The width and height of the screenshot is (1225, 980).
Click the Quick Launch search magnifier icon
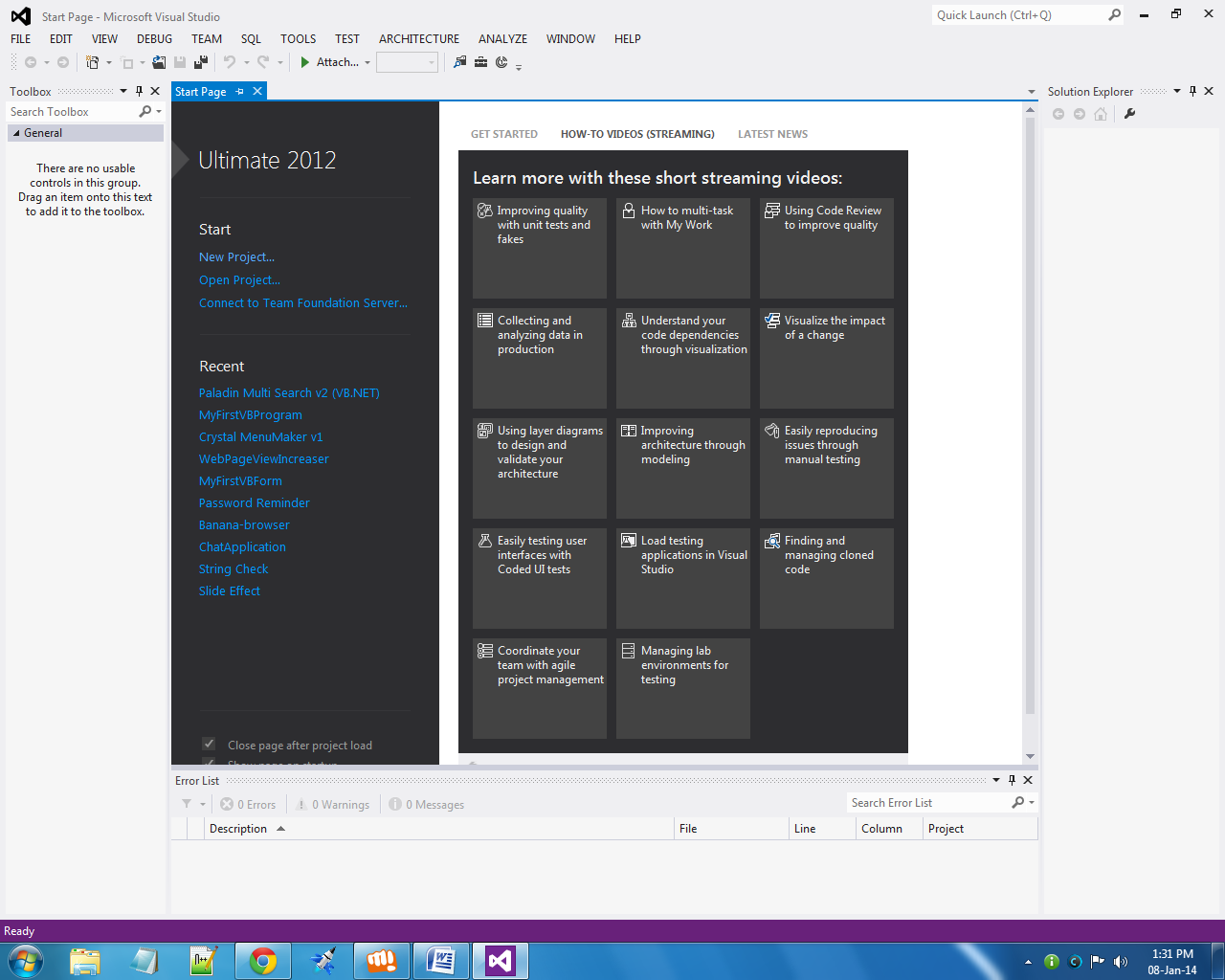1114,14
